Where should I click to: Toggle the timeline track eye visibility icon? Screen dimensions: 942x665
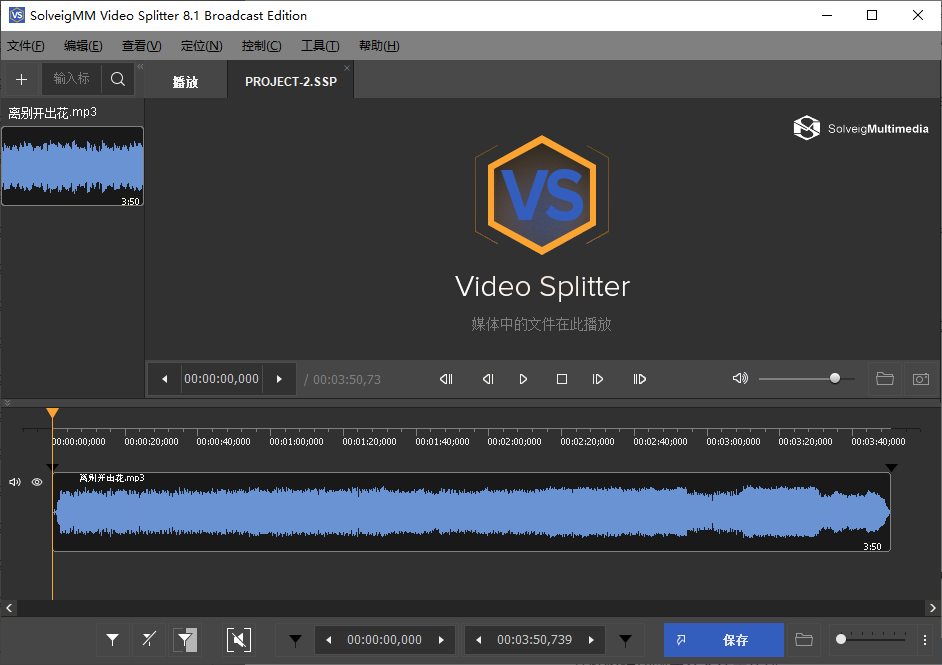point(37,482)
